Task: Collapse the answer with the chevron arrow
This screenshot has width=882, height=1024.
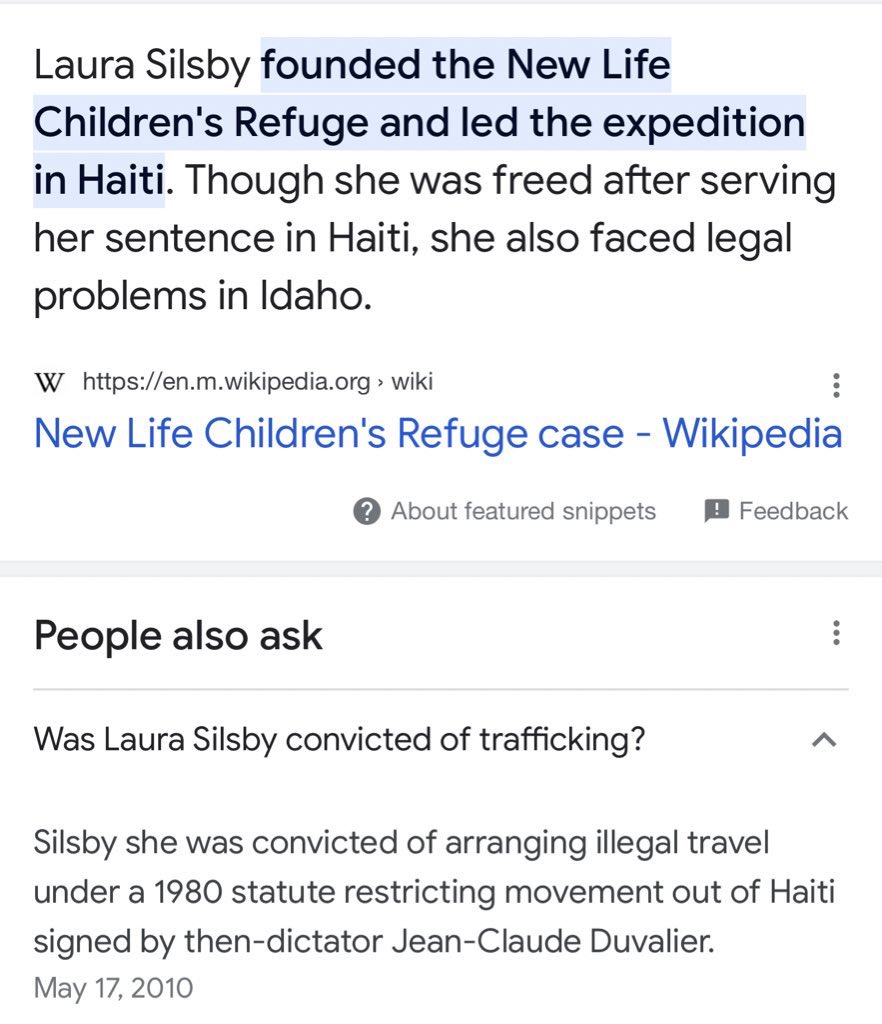Action: click(824, 740)
